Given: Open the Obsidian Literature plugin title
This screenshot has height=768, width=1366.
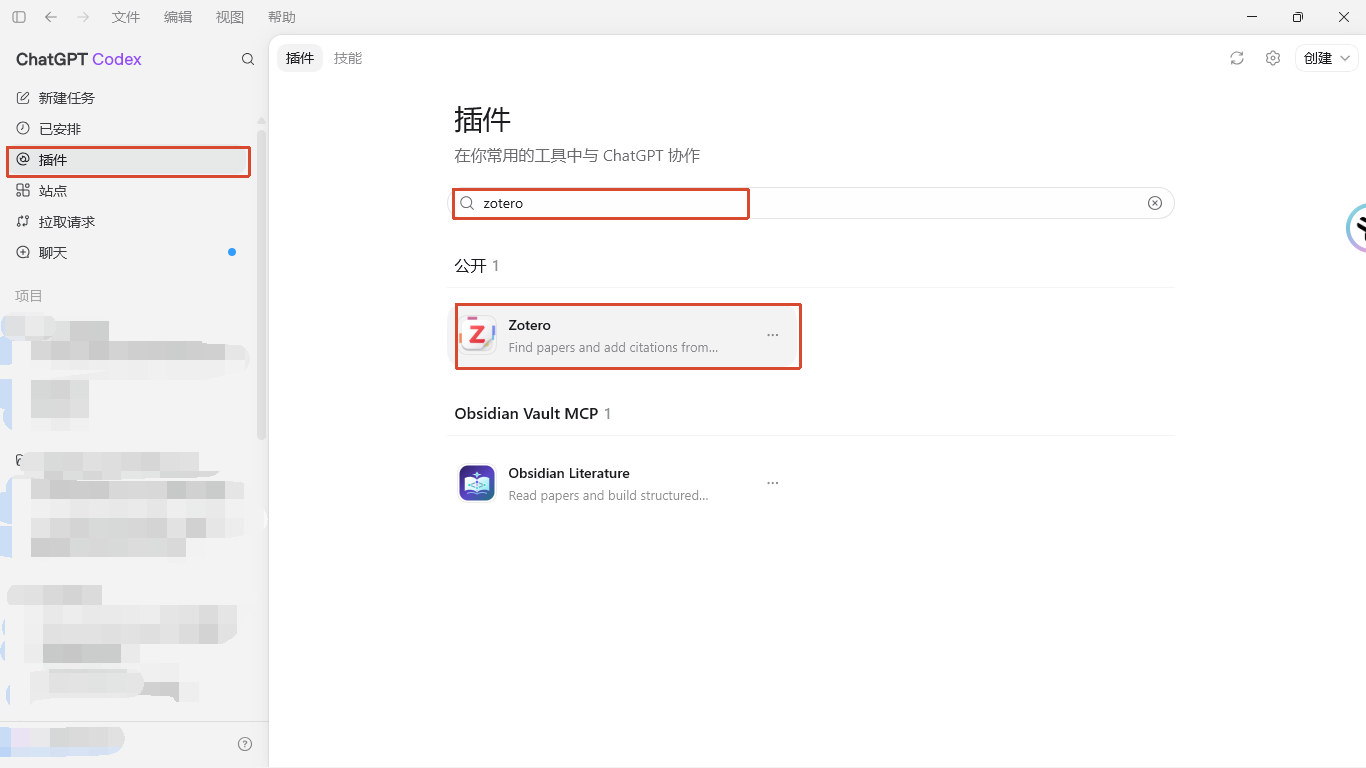Looking at the screenshot, I should tap(569, 473).
